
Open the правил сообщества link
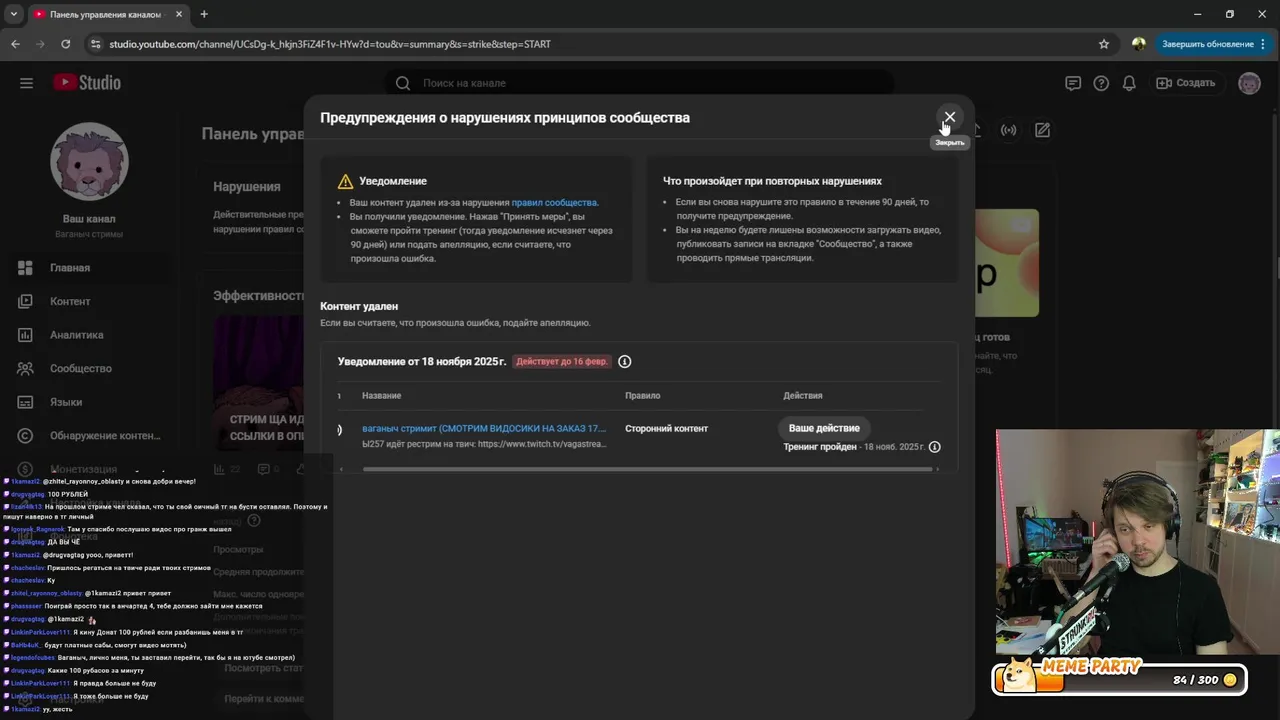(x=554, y=202)
